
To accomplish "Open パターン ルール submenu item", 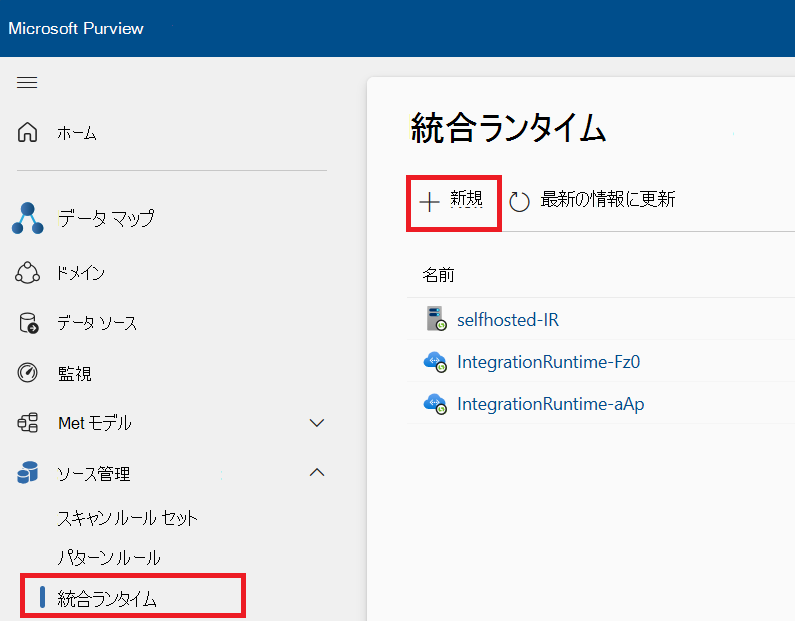I will 109,558.
